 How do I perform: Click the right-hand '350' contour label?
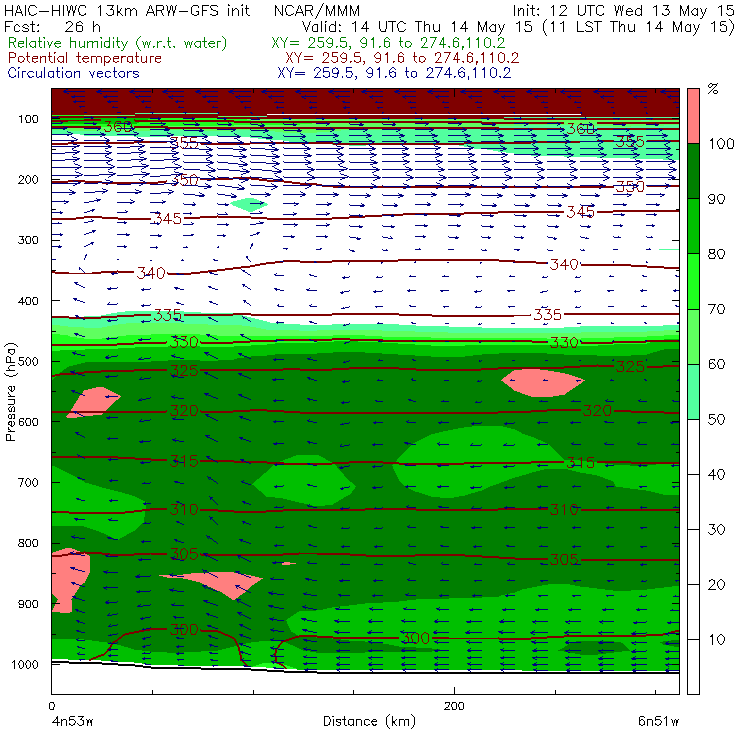630,187
